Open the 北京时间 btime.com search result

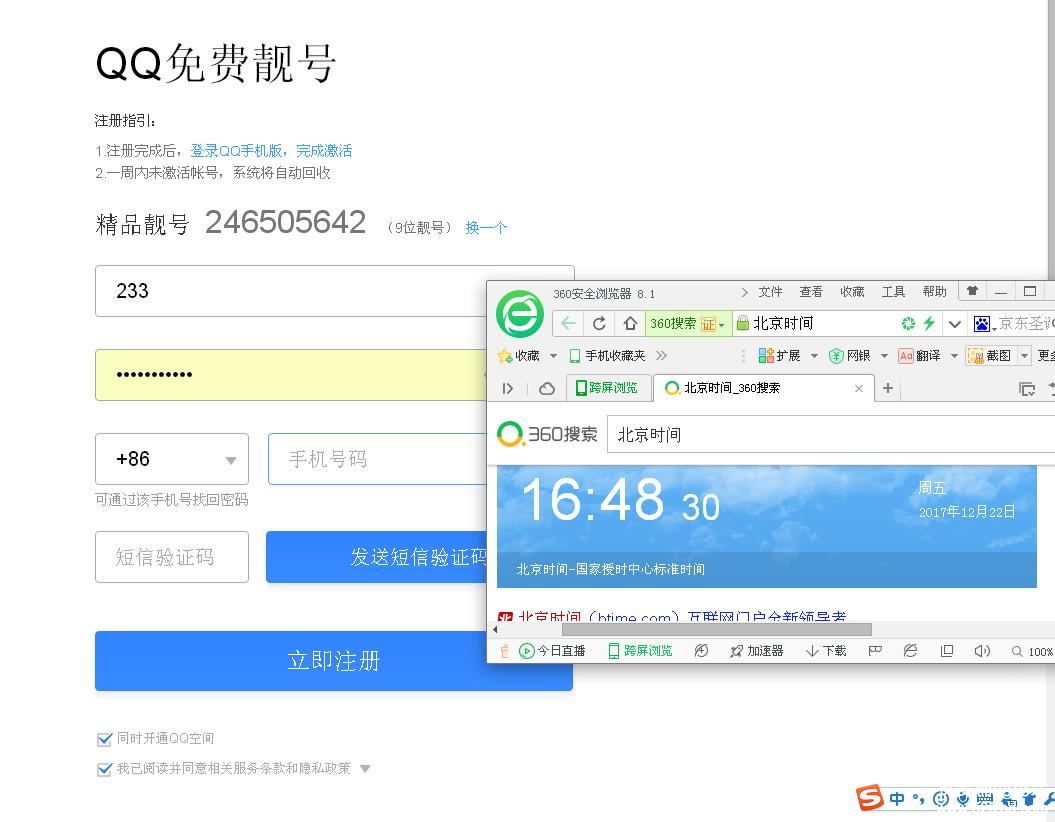682,616
